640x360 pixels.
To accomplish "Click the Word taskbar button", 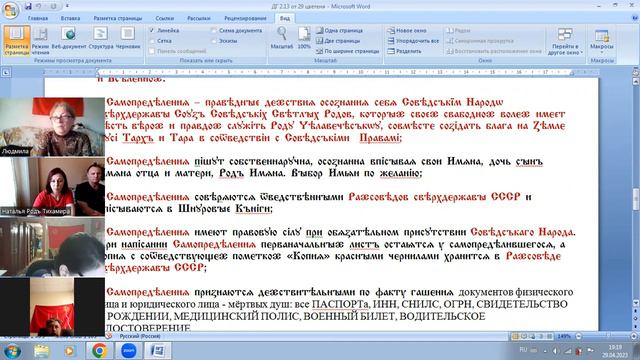I will pyautogui.click(x=158, y=351).
